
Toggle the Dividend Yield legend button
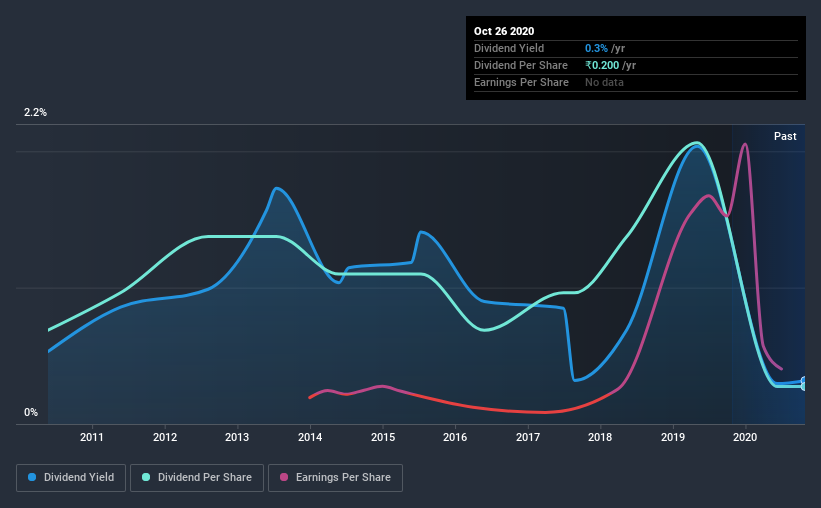pyautogui.click(x=71, y=478)
